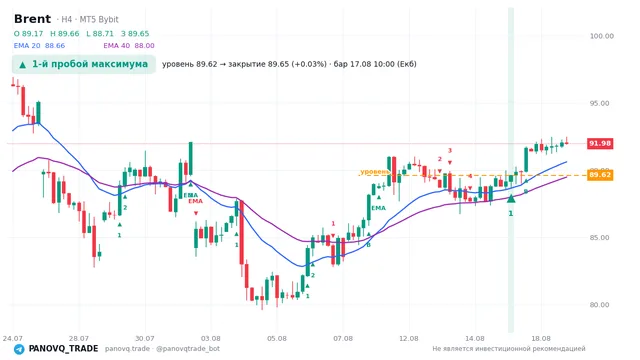Click the open value 'O 89.17'
Screen dimensions: 640x360
29,33
